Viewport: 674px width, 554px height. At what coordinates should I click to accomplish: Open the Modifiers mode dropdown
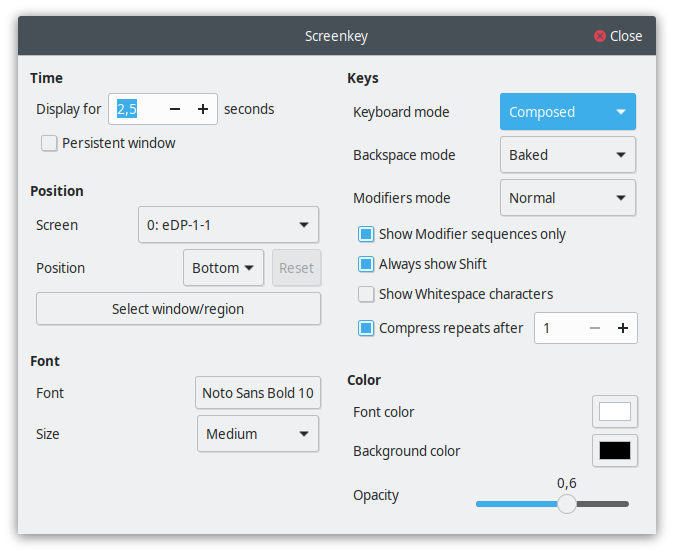pos(567,198)
